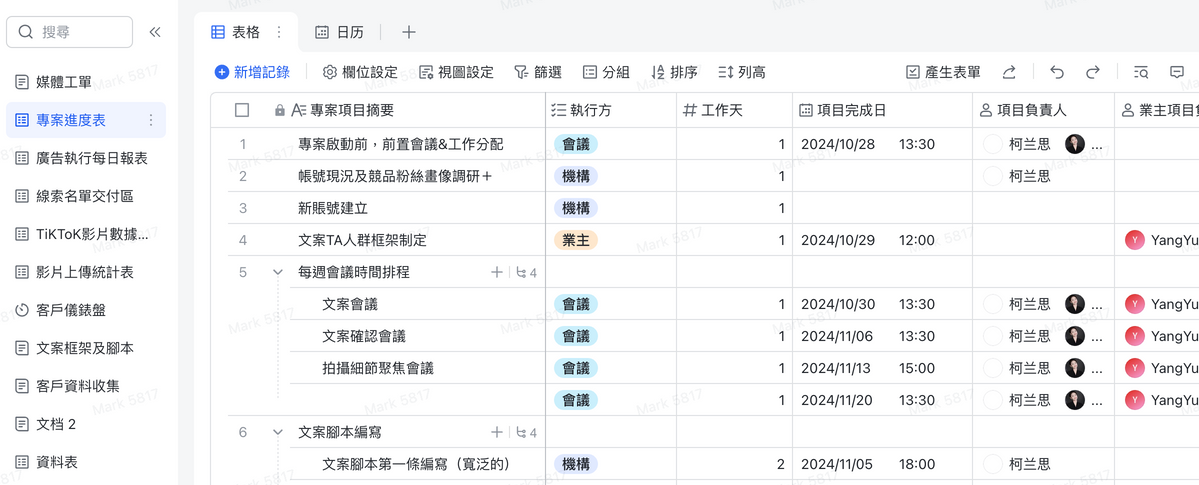Click the orange 業主 tag in row 4
This screenshot has height=485, width=1199.
coord(575,240)
